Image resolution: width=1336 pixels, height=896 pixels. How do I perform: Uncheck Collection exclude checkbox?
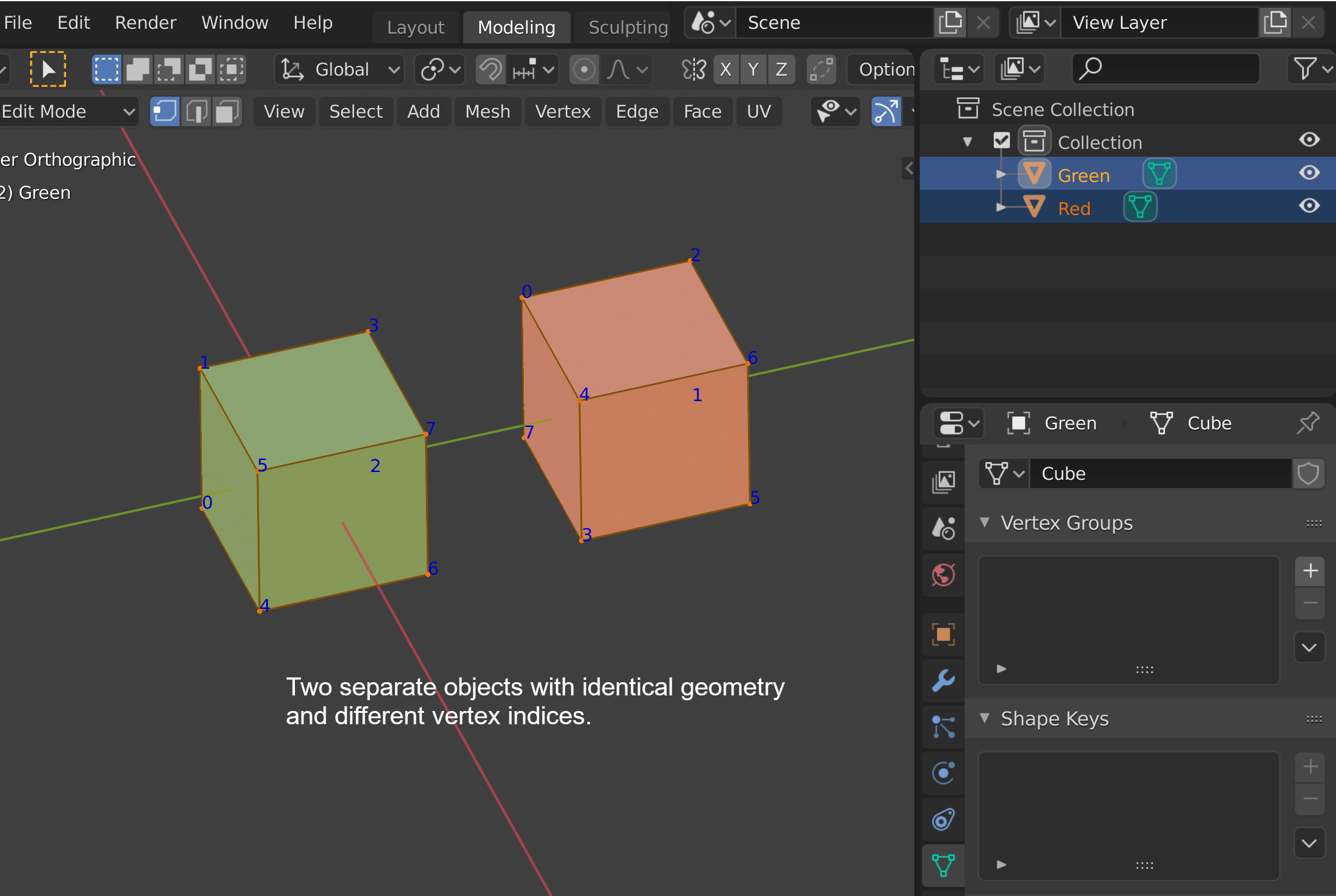click(1001, 141)
